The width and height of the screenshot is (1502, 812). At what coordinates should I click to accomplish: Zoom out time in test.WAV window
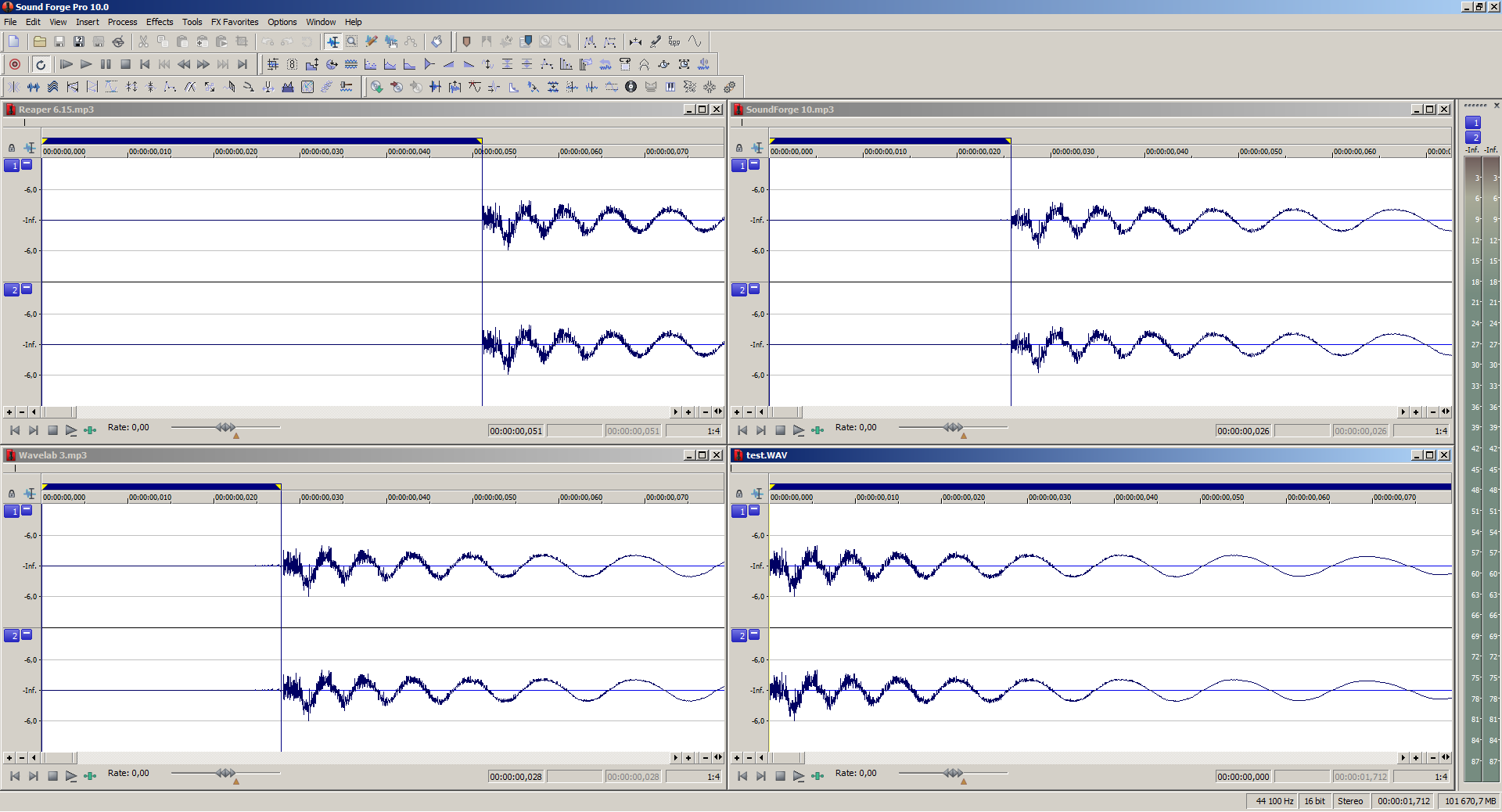point(1433,757)
